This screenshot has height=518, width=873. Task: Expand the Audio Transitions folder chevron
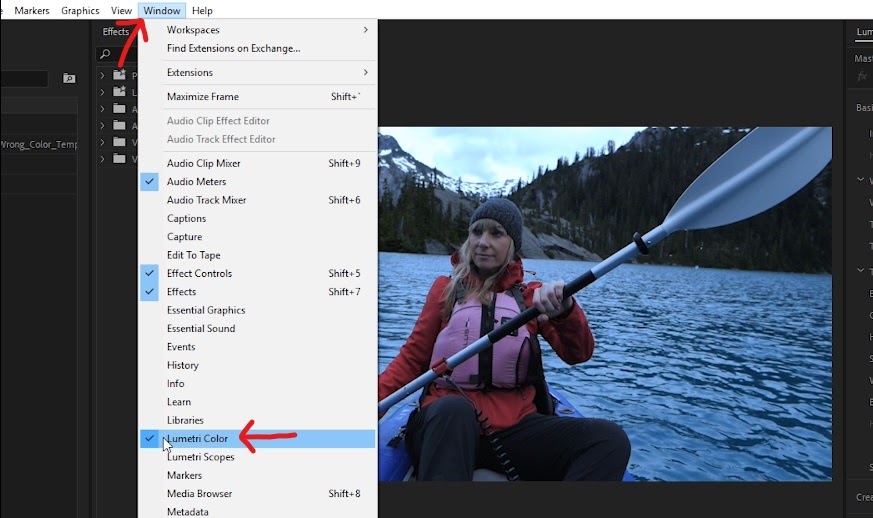[102, 125]
